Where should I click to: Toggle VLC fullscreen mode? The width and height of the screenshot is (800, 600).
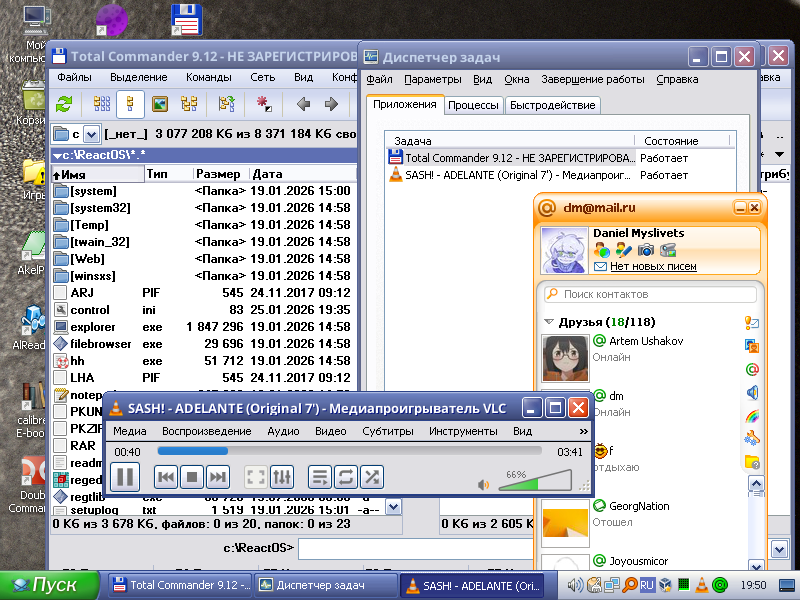click(x=256, y=477)
